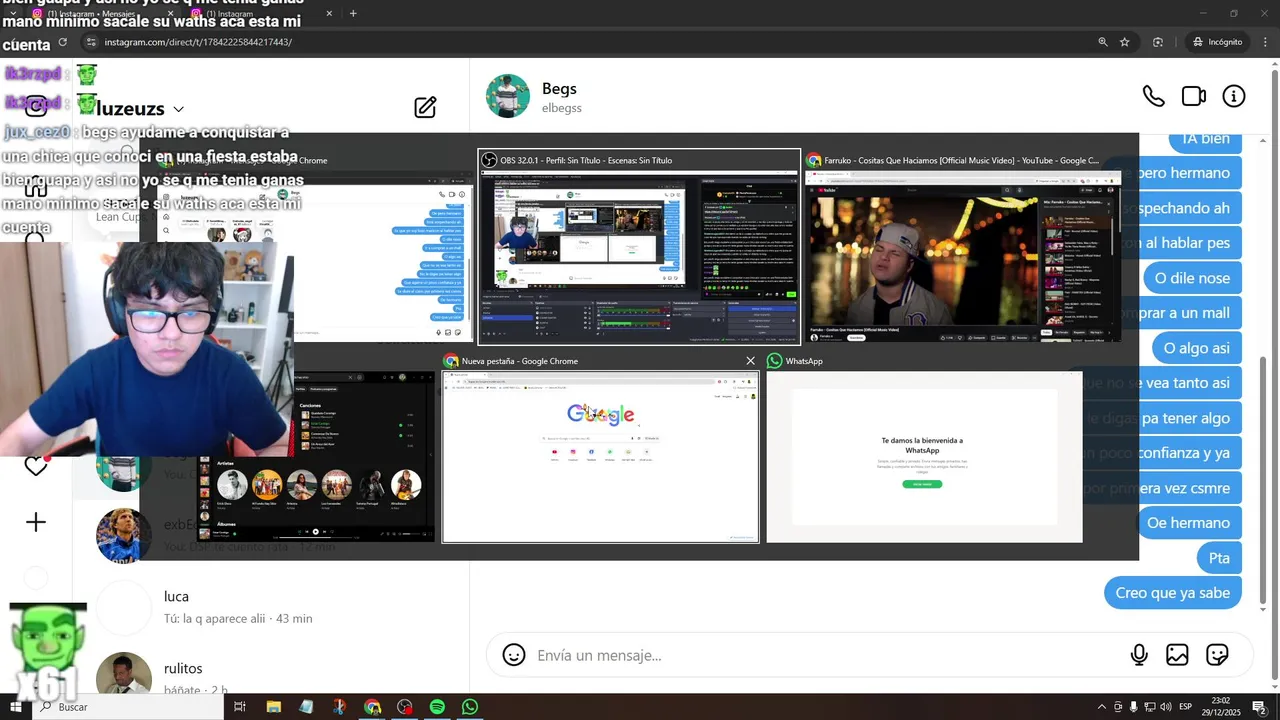Image resolution: width=1280 pixels, height=720 pixels.
Task: Open the clock showing 23:02
Action: click(x=1221, y=707)
